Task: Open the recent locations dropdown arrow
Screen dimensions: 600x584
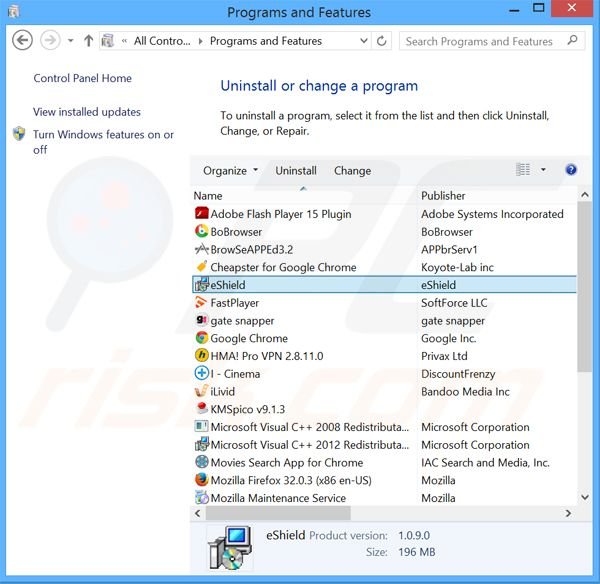Action: (70, 40)
